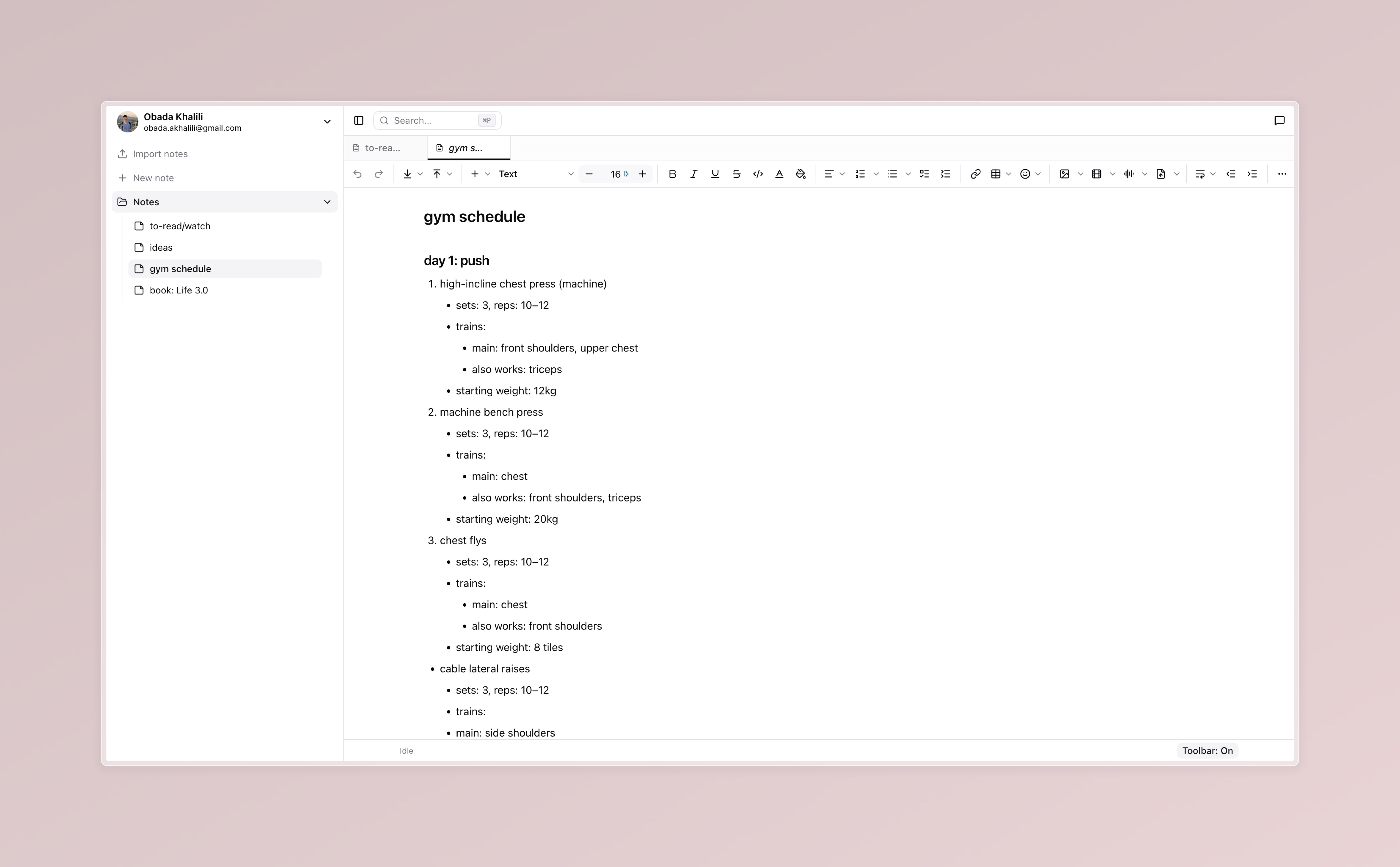Collapse the Notes folder
The height and width of the screenshot is (867, 1400).
click(327, 201)
